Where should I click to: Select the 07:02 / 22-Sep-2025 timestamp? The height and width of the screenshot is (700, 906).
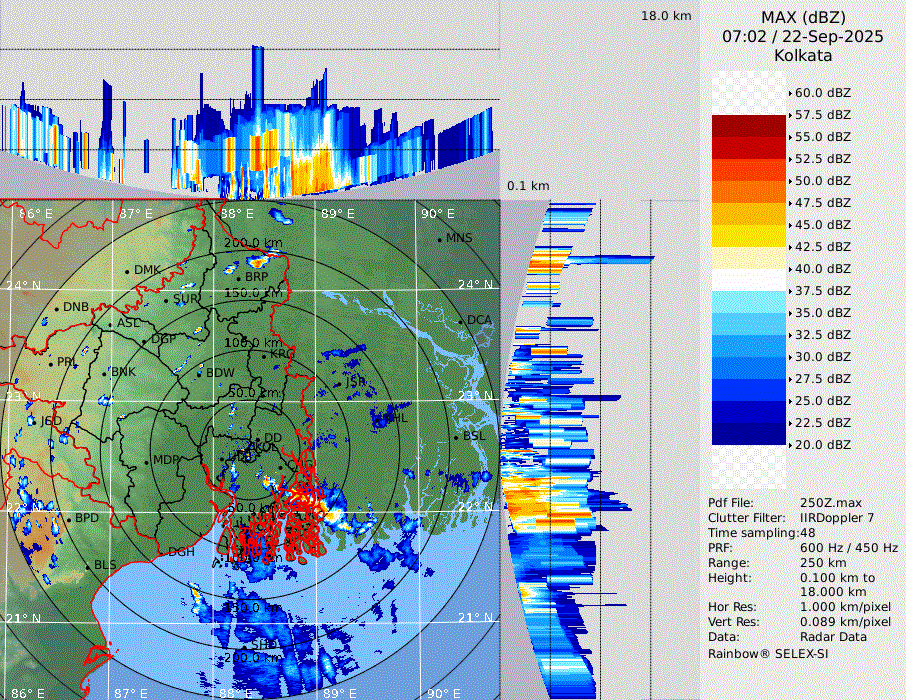[803, 36]
